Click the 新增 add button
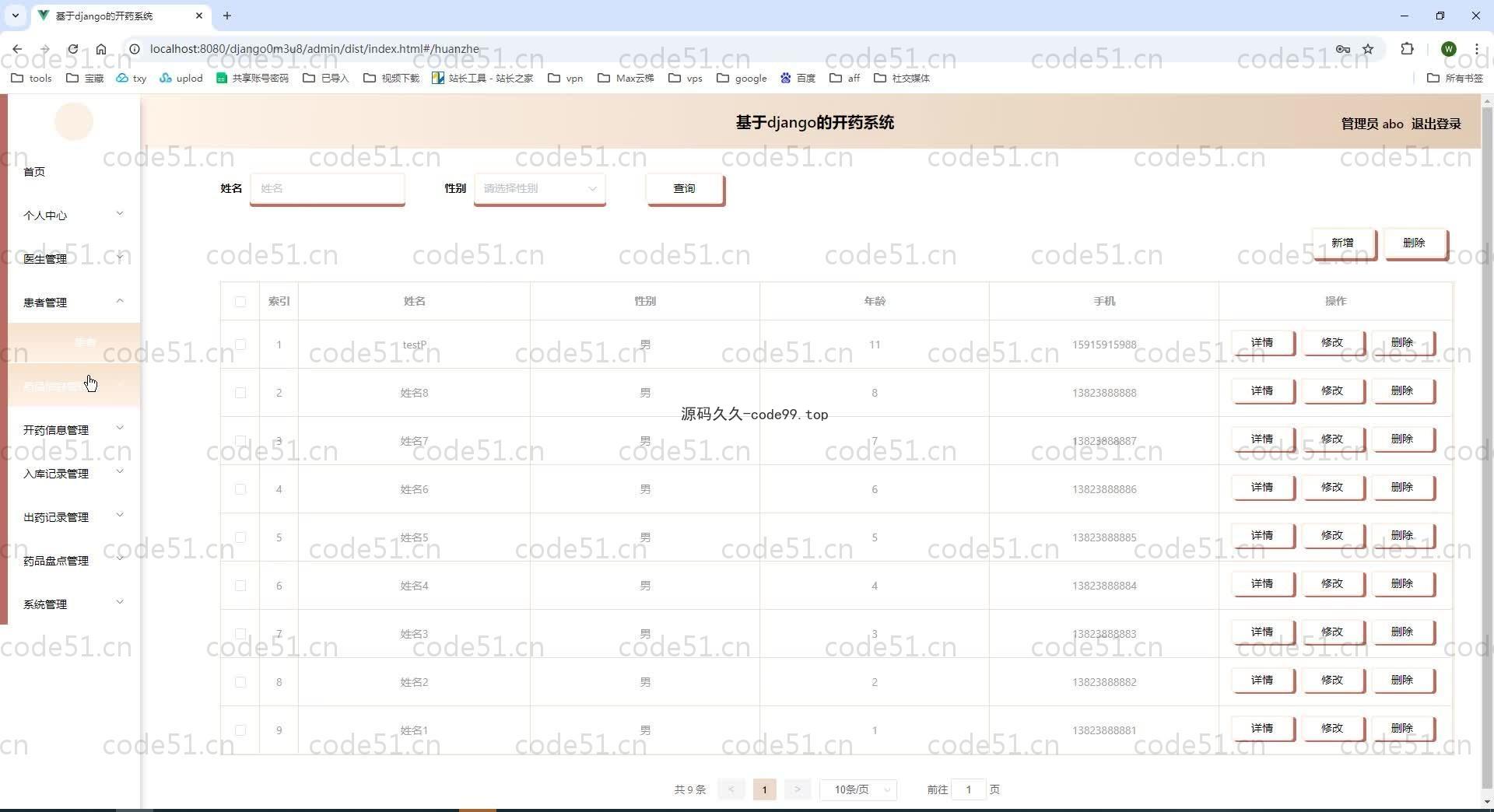This screenshot has height=812, width=1494. coord(1343,243)
